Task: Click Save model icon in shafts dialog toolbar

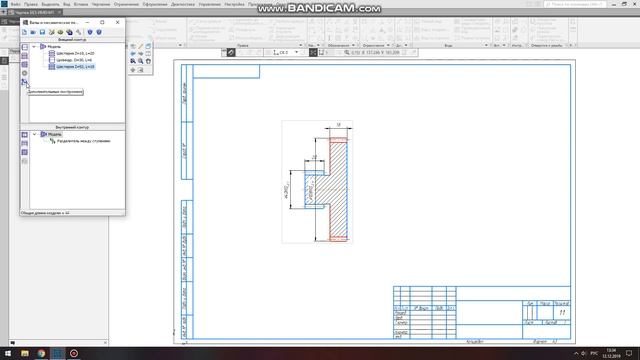Action: tap(42, 32)
